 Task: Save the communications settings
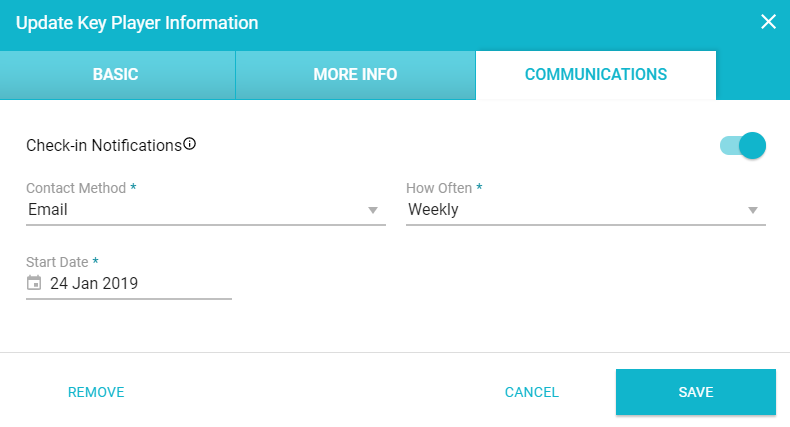[x=696, y=392]
